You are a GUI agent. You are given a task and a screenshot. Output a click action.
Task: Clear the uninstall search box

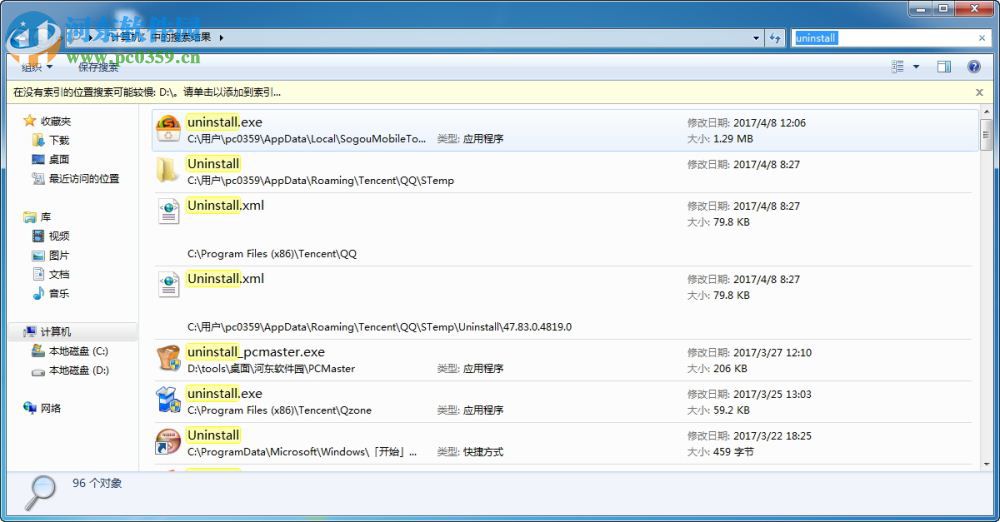[982, 38]
